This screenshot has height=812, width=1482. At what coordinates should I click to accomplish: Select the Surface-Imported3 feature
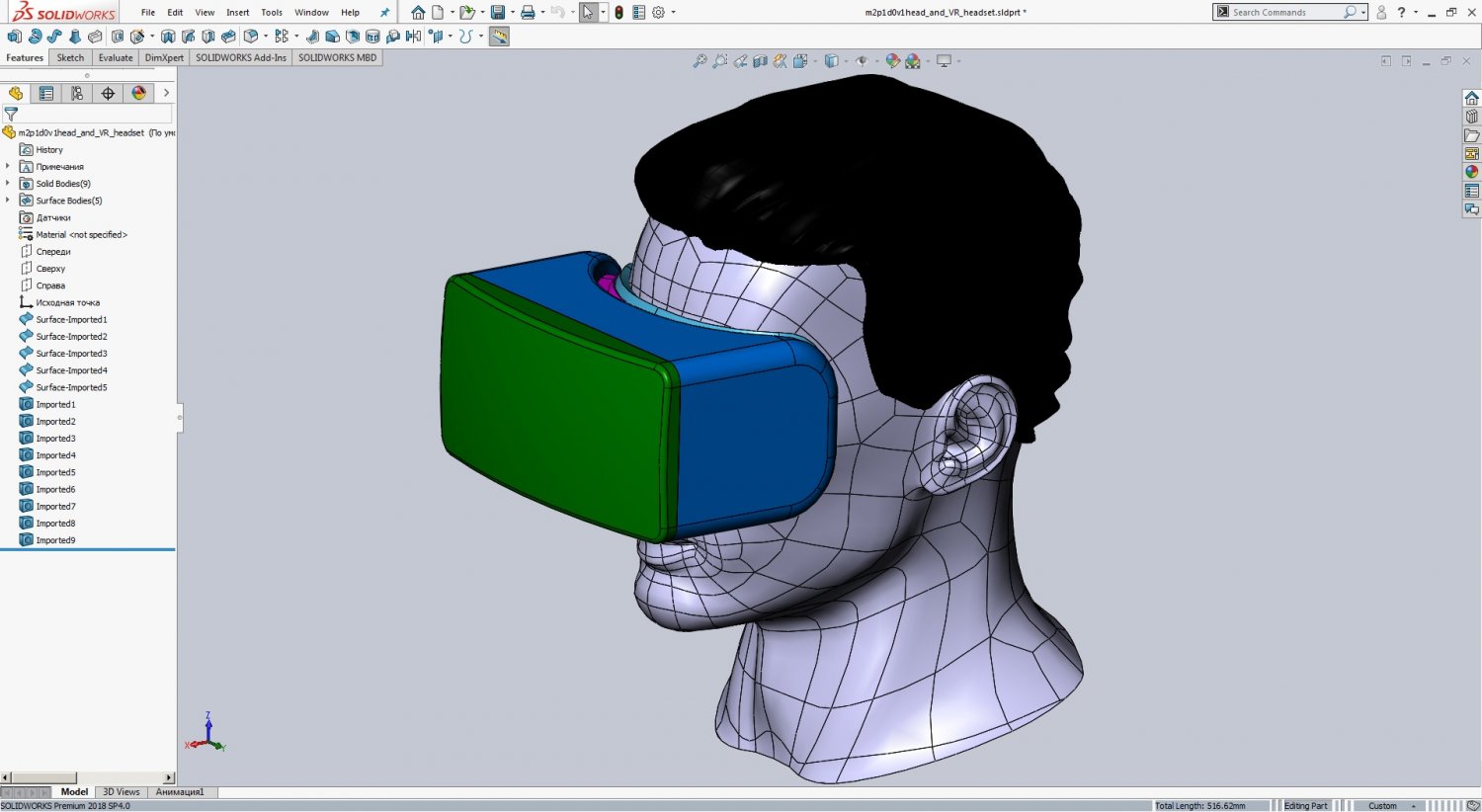tap(69, 353)
